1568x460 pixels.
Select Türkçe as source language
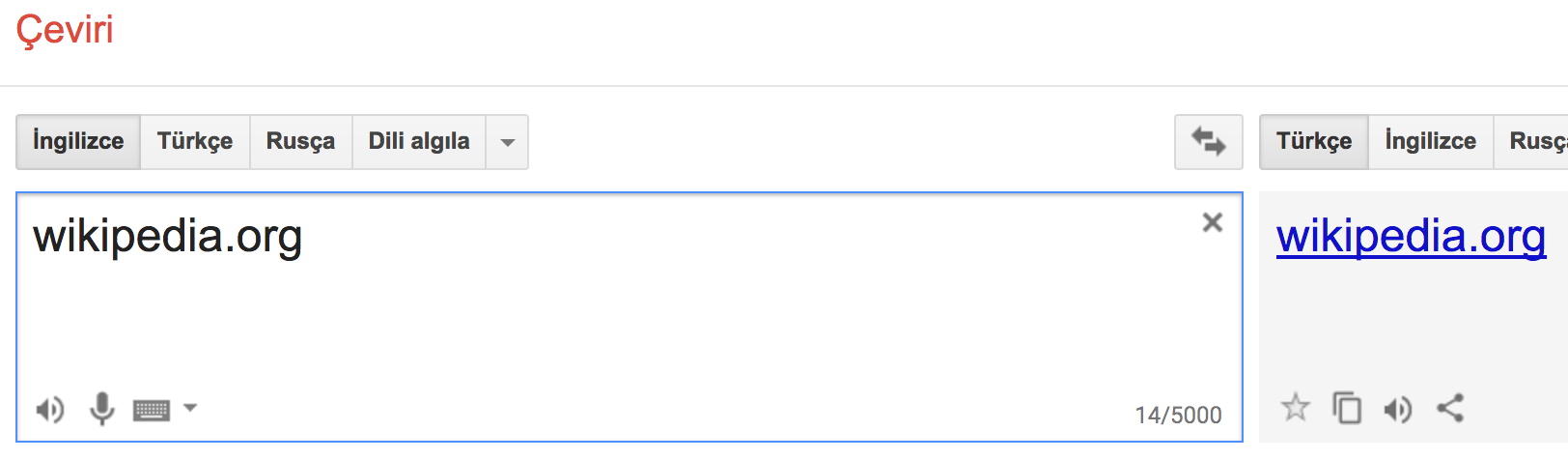tap(195, 142)
